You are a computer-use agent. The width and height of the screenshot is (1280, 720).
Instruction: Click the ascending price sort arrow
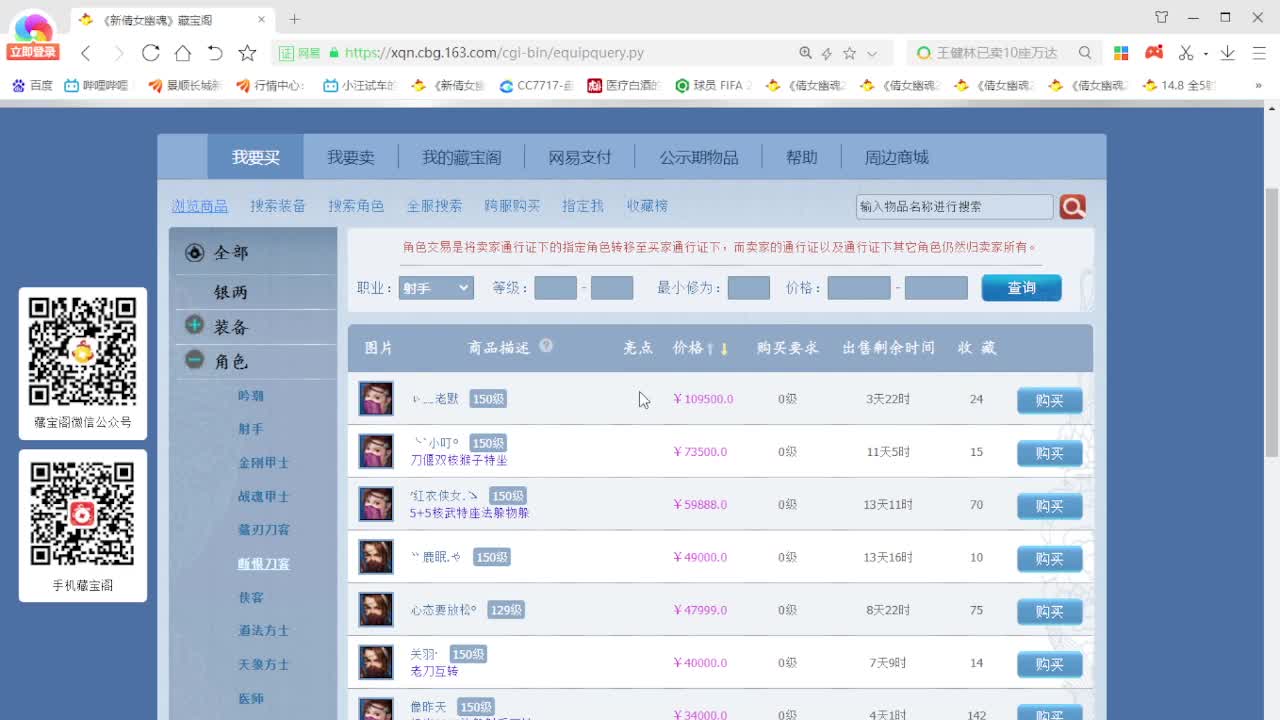pyautogui.click(x=711, y=348)
